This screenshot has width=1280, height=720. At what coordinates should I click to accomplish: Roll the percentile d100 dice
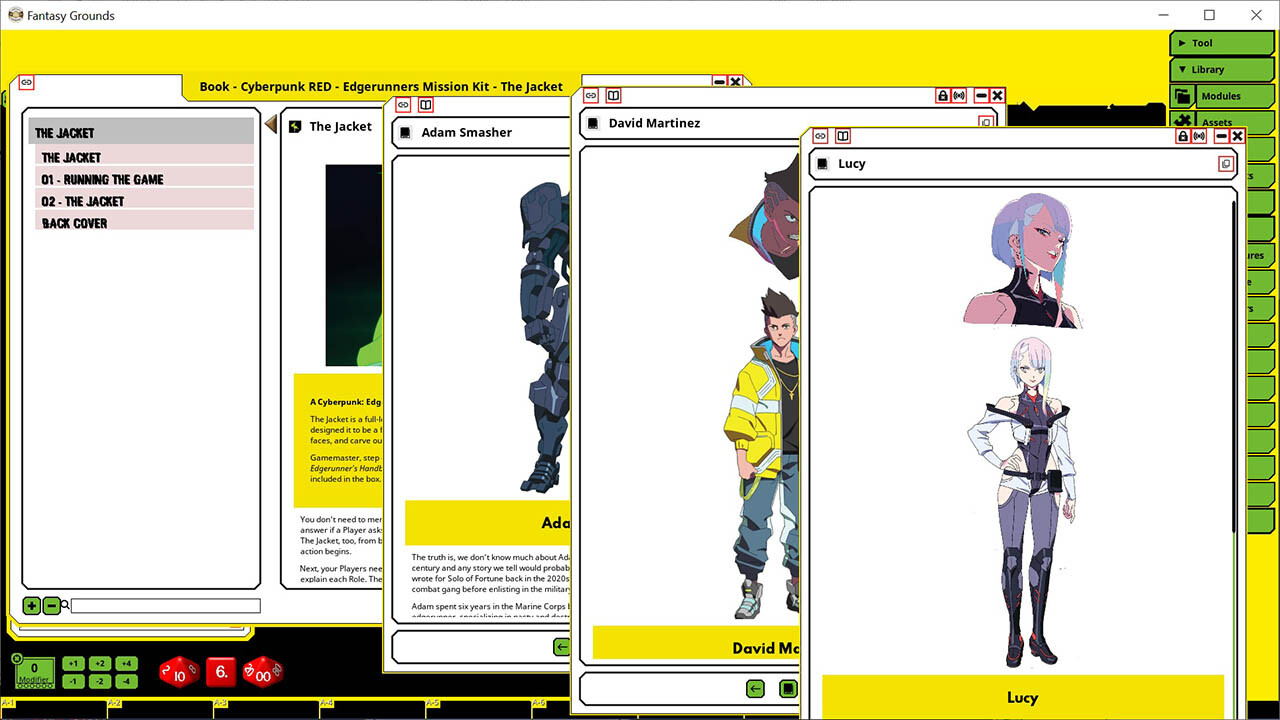pos(262,672)
